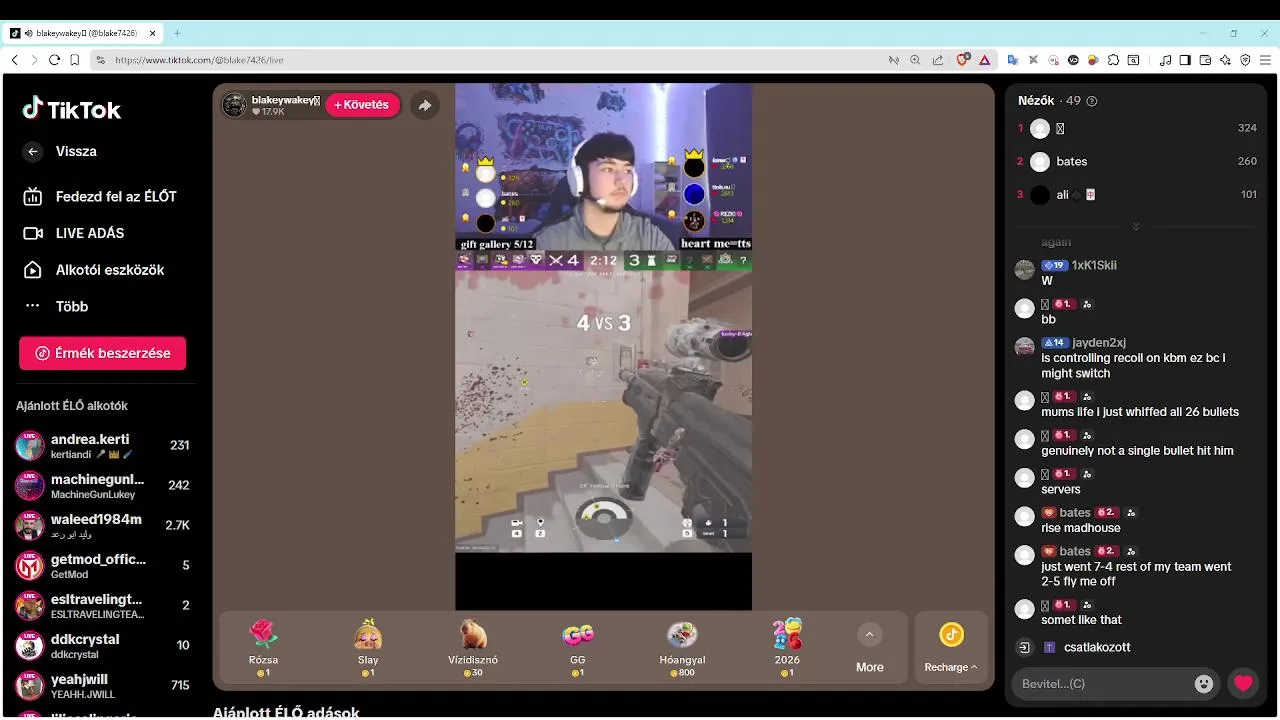Open the browser hamburger menu
Screen dimensions: 1280x720
pos(1265,60)
